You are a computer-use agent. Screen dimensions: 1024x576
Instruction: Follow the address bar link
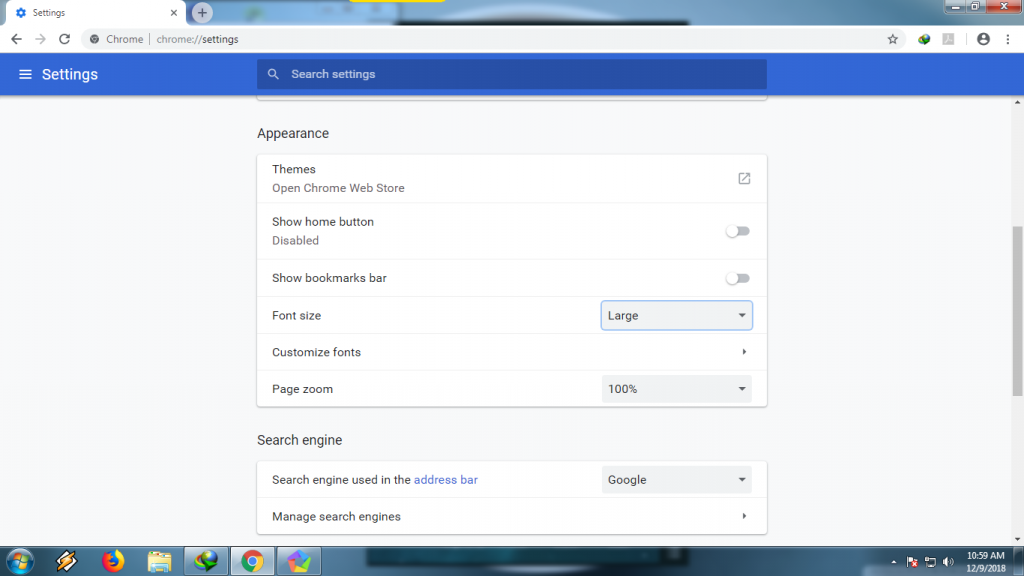pos(445,480)
